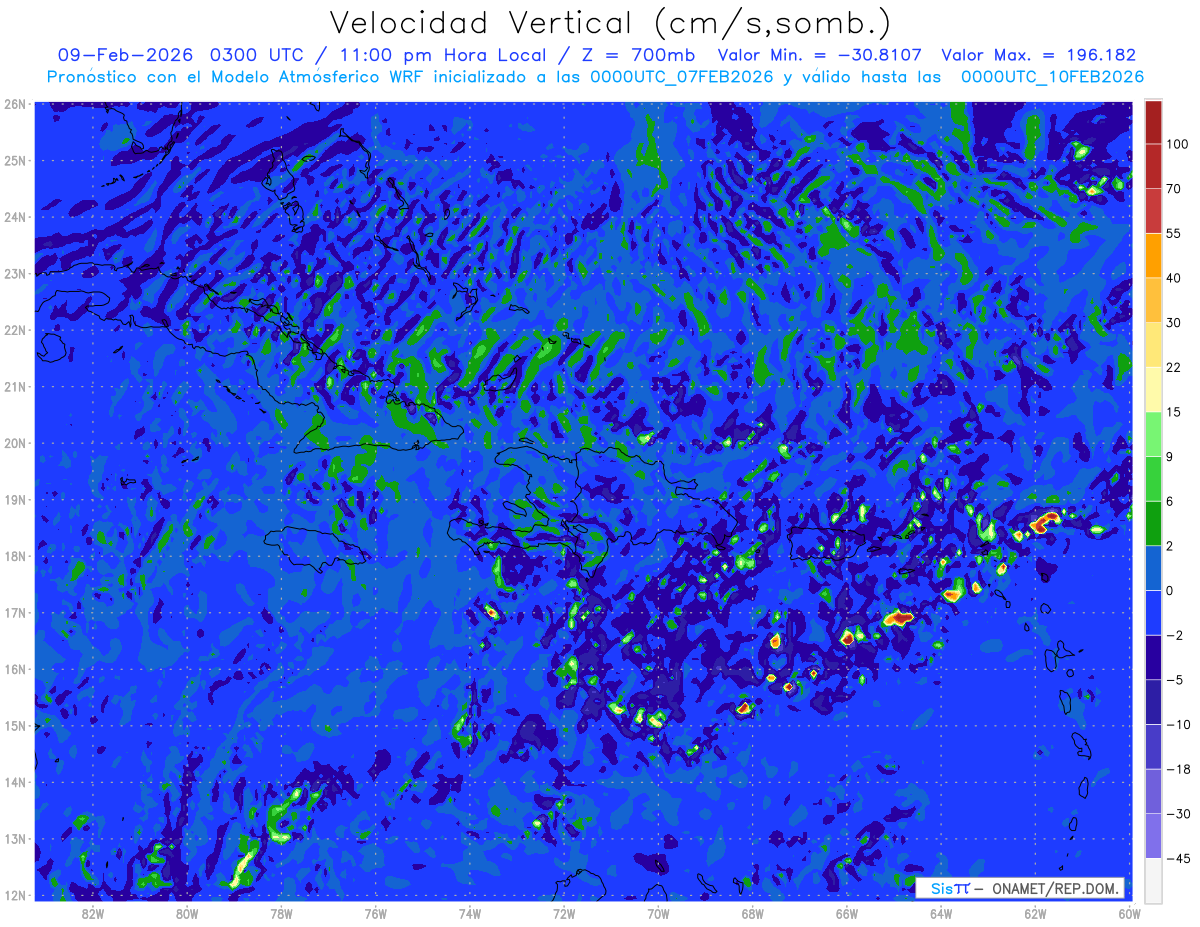The image size is (1200, 927).
Task: Click the 78W longitude label
Action: click(281, 913)
